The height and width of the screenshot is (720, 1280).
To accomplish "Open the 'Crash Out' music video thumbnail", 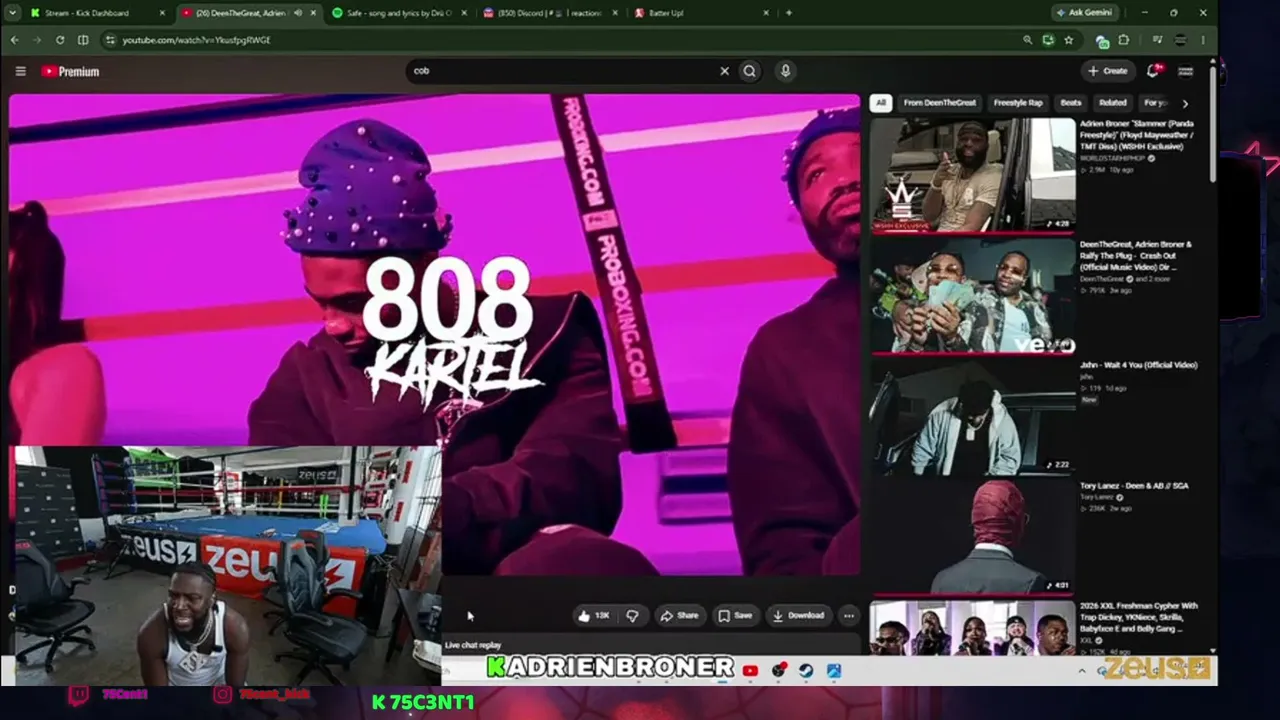I will (x=972, y=295).
